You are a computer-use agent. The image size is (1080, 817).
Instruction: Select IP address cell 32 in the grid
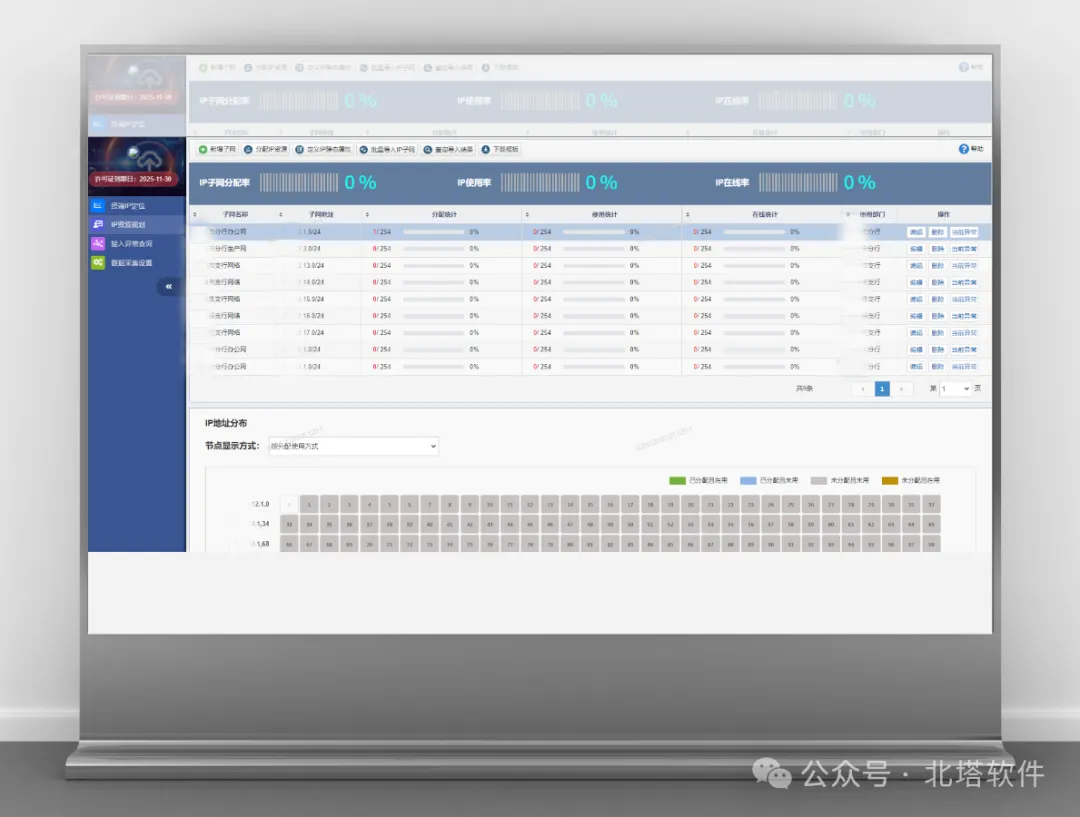(931, 504)
